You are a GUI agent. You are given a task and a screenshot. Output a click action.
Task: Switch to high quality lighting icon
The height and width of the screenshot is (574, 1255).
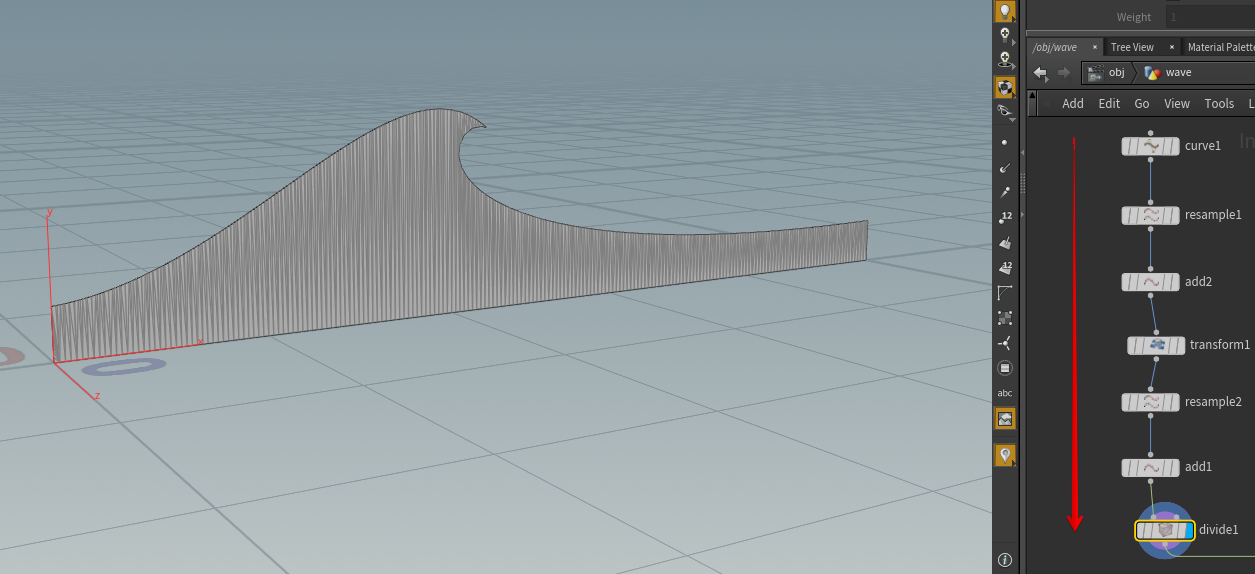[x=1005, y=36]
